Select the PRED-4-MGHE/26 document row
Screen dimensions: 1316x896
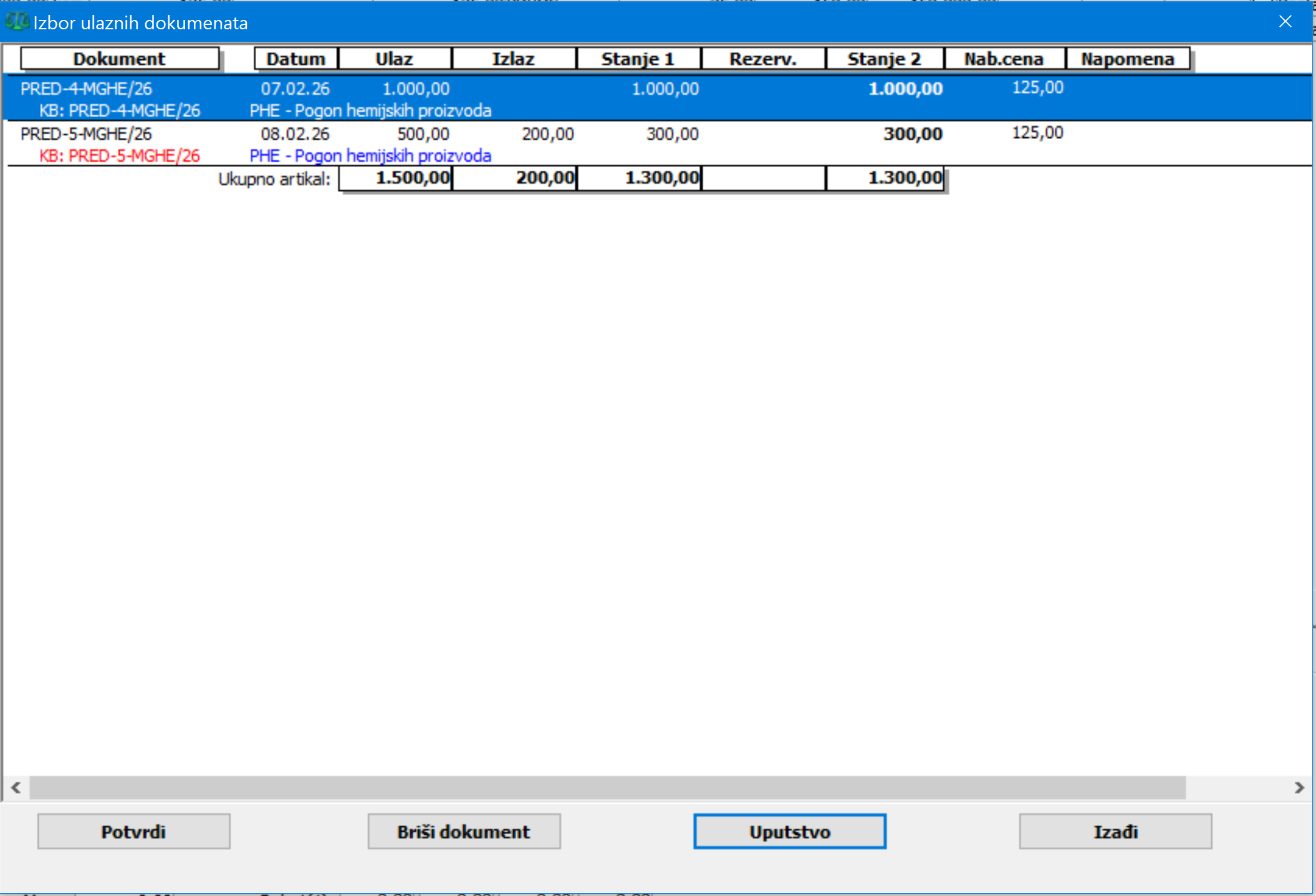coord(658,99)
